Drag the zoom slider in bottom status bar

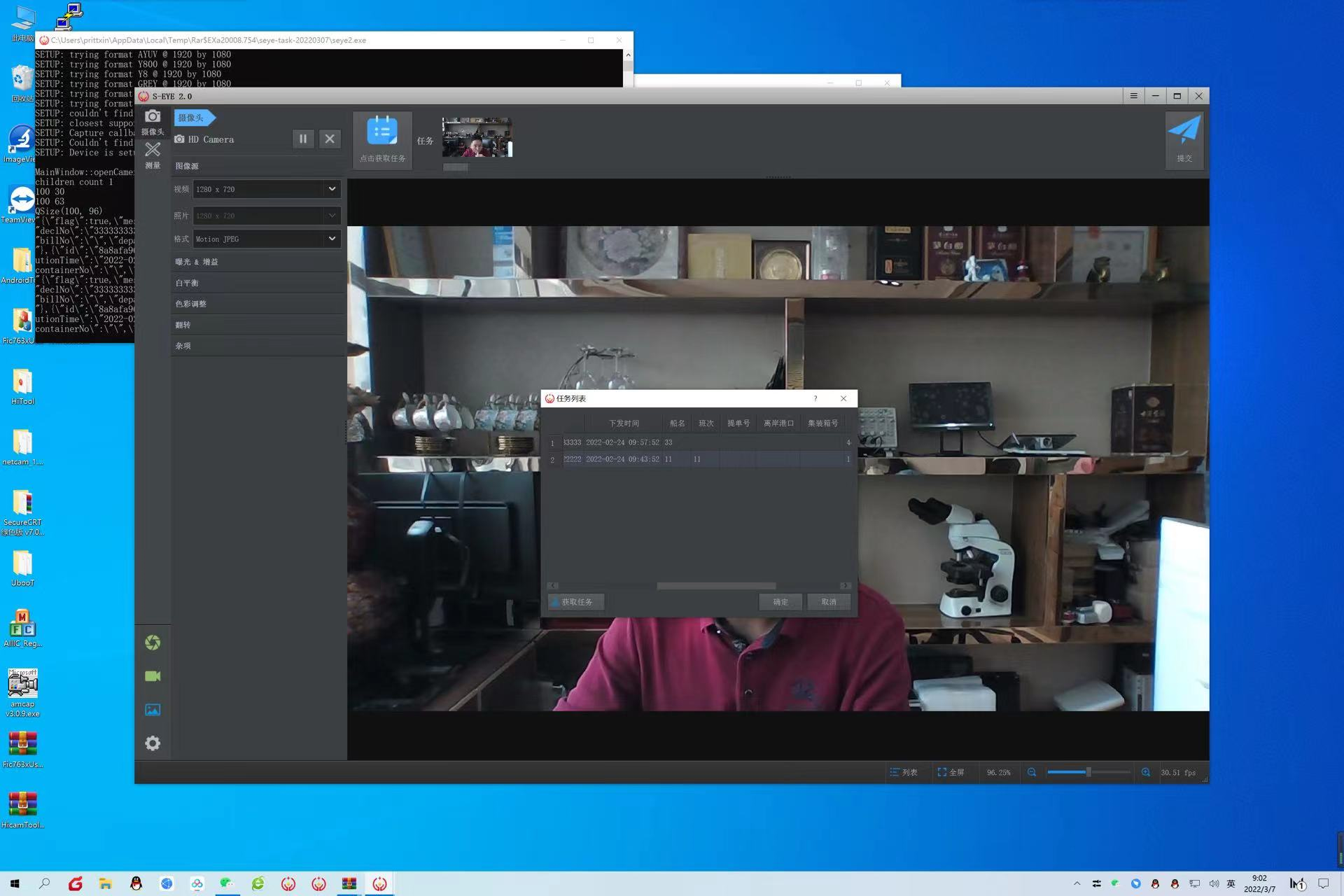pyautogui.click(x=1086, y=772)
